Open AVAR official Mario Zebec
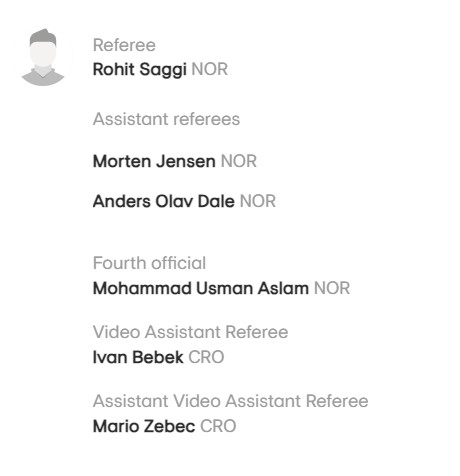Screen dimensions: 460x476 (x=144, y=426)
